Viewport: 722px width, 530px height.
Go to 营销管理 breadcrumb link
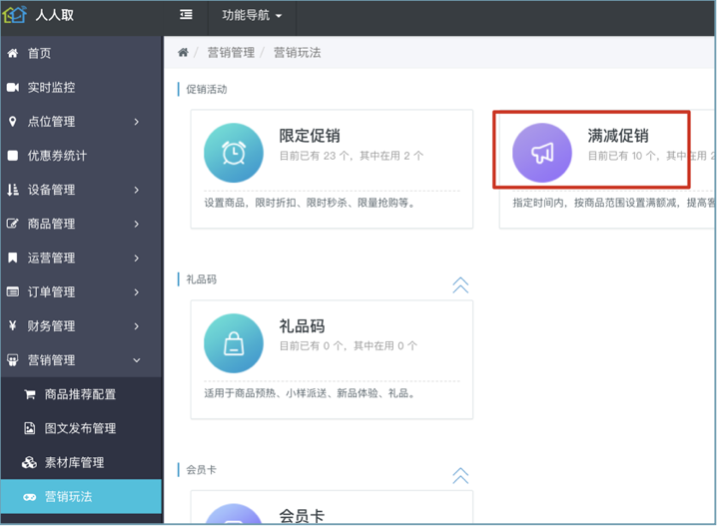(x=231, y=52)
